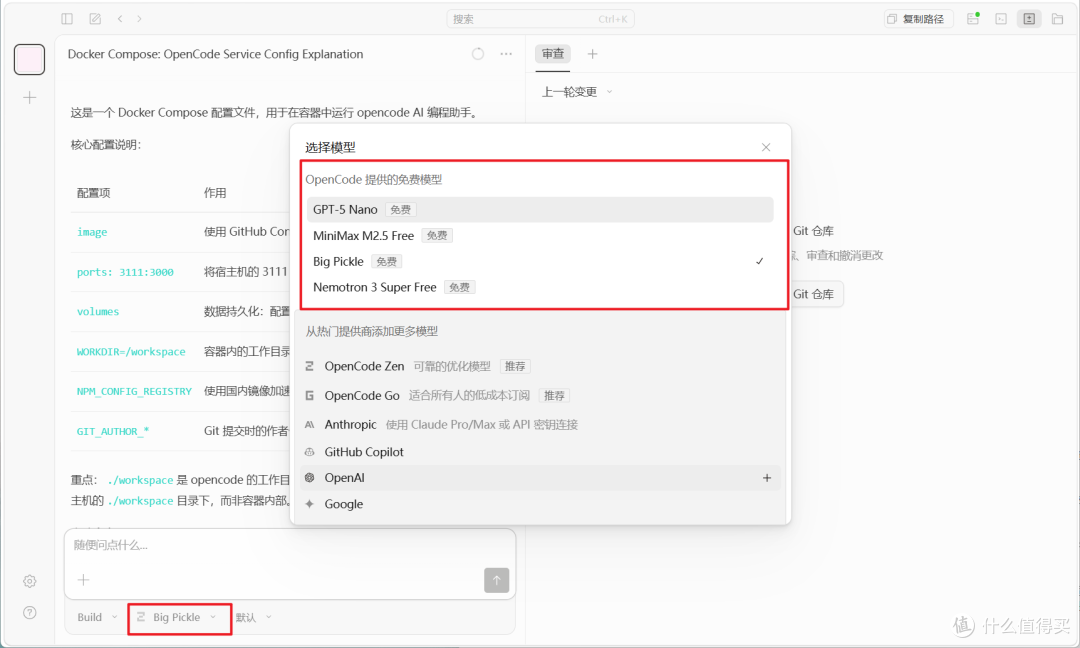1080x648 pixels.
Task: Add a new tab with plus
Action: [592, 54]
